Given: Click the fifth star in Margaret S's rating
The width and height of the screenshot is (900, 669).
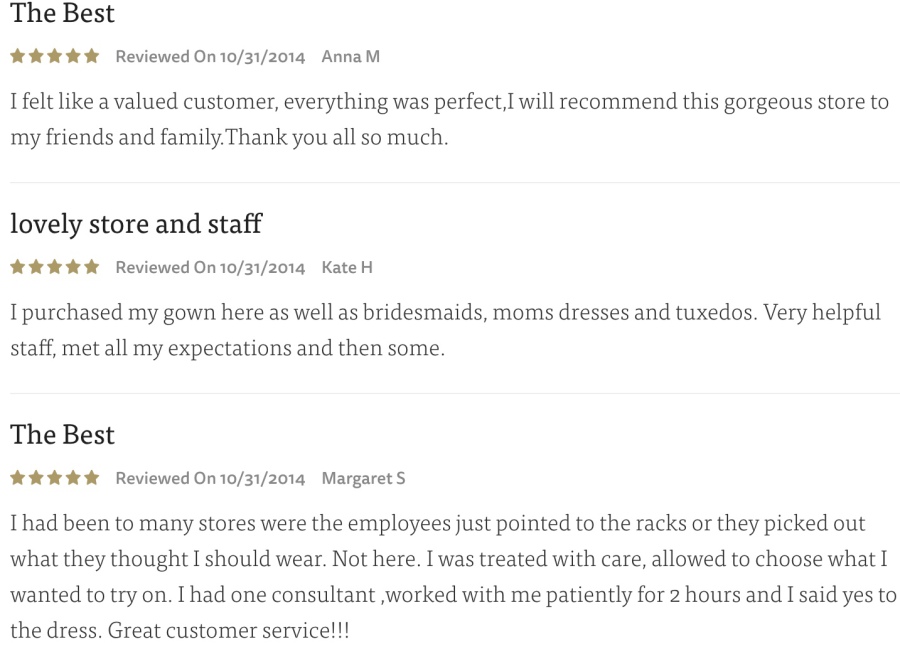Looking at the screenshot, I should 92,478.
